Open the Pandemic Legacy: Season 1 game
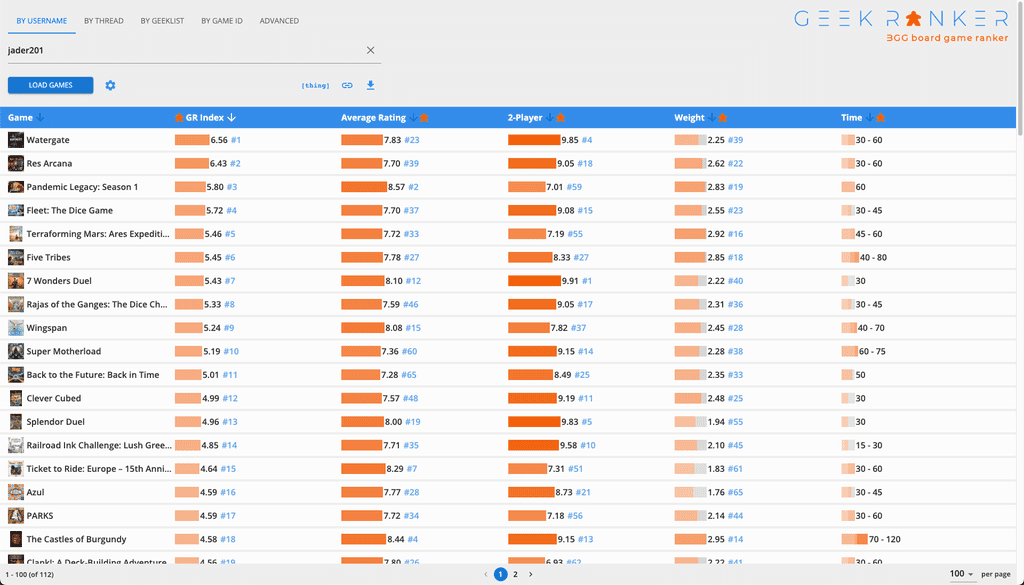1024x585 pixels. click(x=82, y=187)
